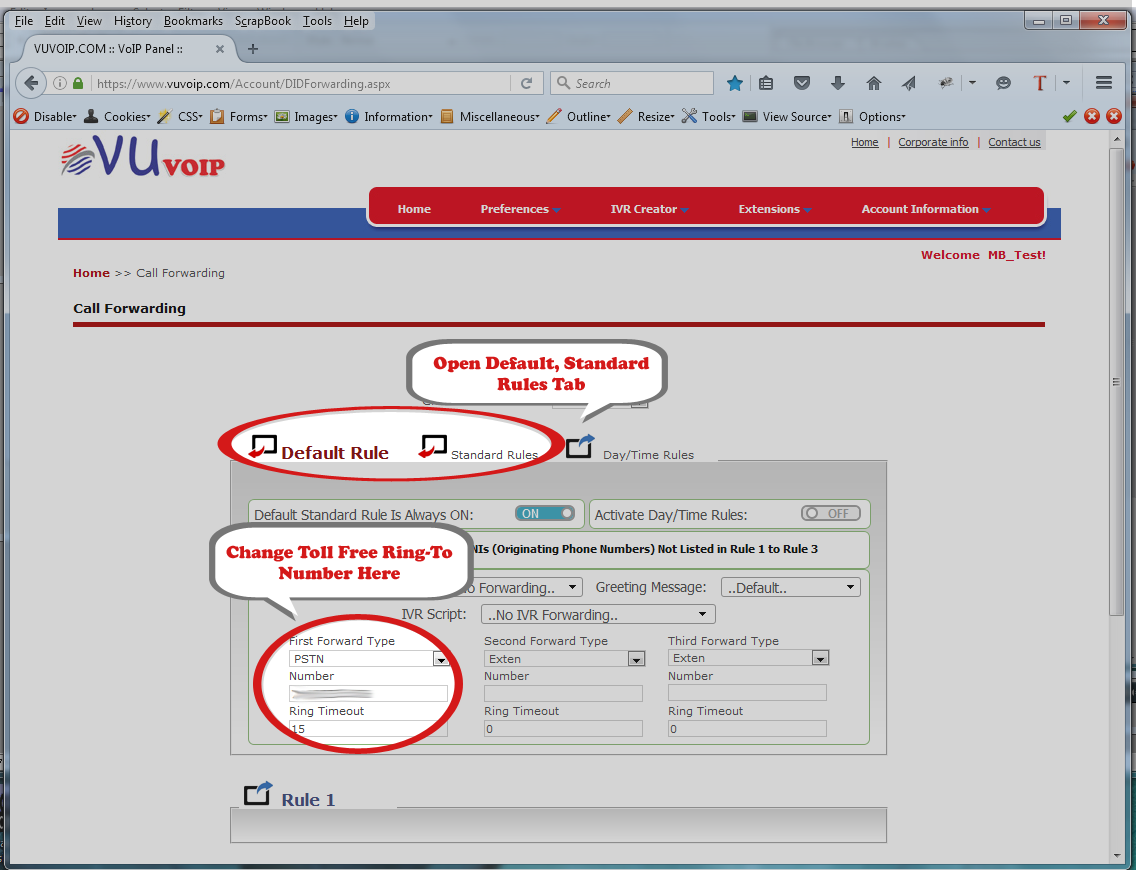Open IVR Script No IVR Forwarding dropdown
Image resolution: width=1136 pixels, height=870 pixels.
(598, 615)
